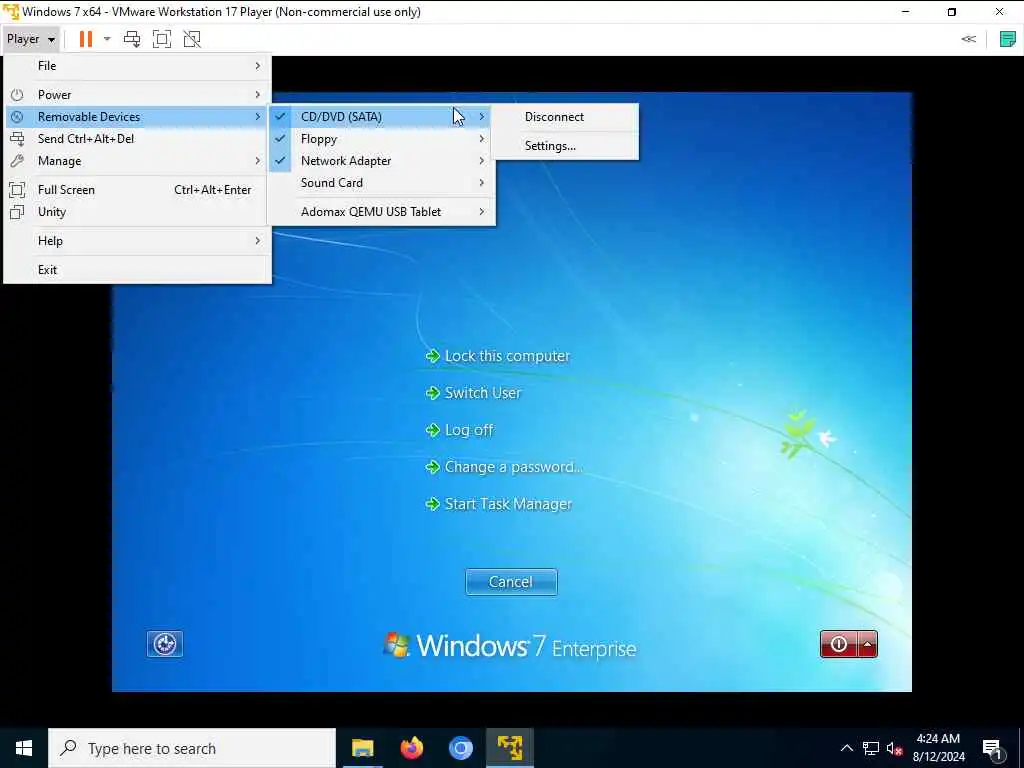The width and height of the screenshot is (1024, 768).
Task: Expand the Sound Card submenu arrow
Action: [x=482, y=183]
